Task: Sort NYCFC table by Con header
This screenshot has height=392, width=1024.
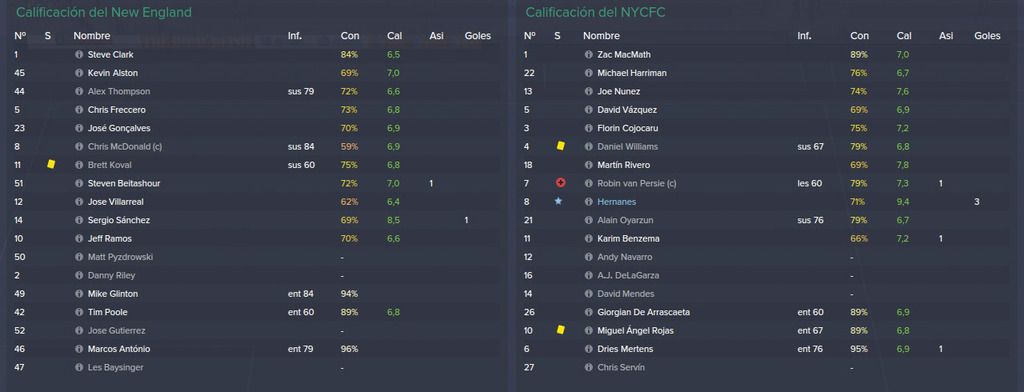Action: [859, 36]
